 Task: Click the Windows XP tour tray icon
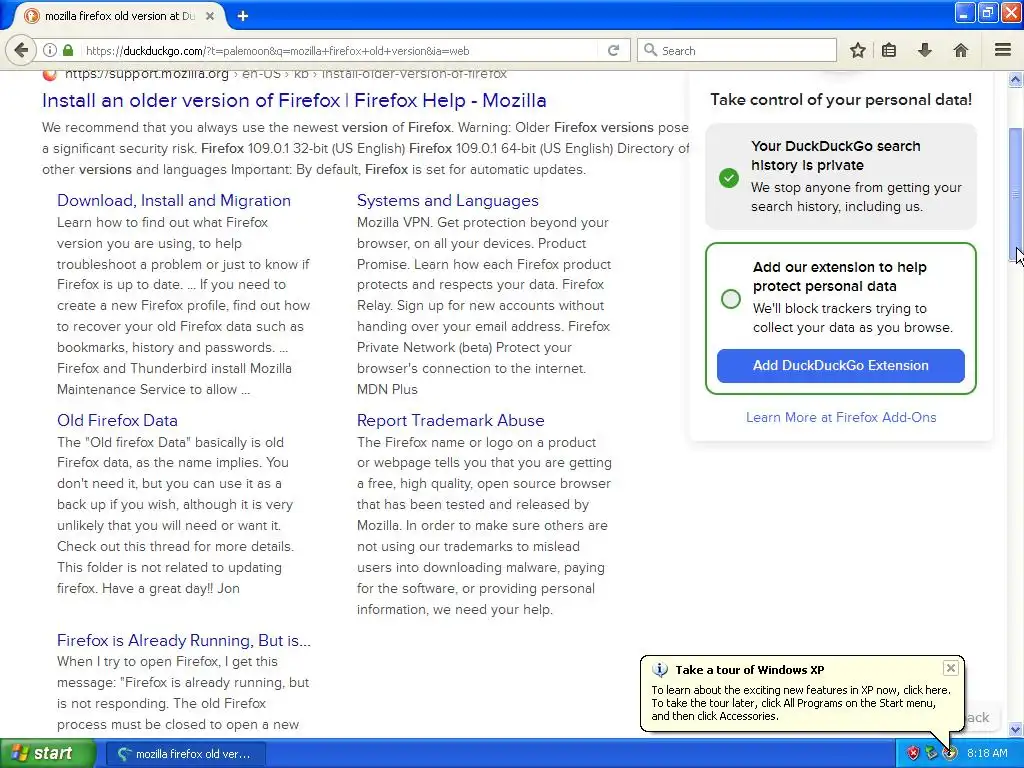950,753
